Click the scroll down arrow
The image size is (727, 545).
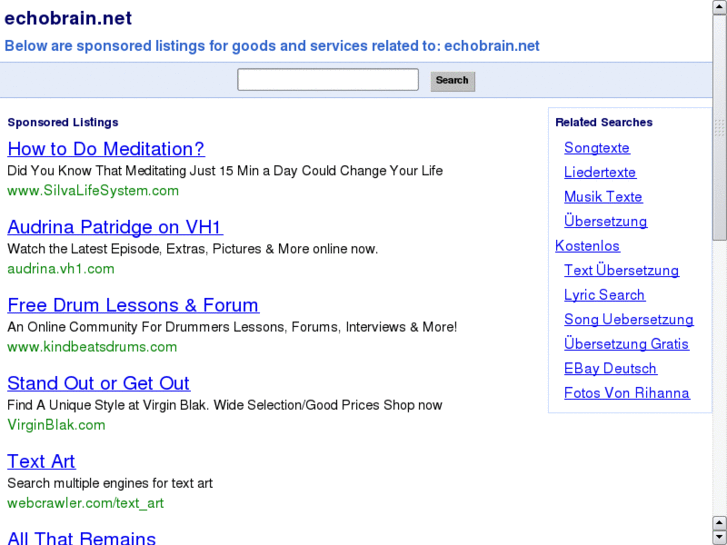click(x=719, y=537)
